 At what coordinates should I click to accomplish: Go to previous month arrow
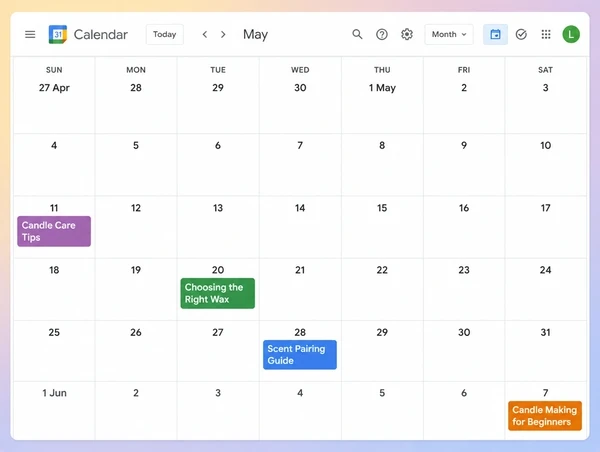[x=205, y=34]
